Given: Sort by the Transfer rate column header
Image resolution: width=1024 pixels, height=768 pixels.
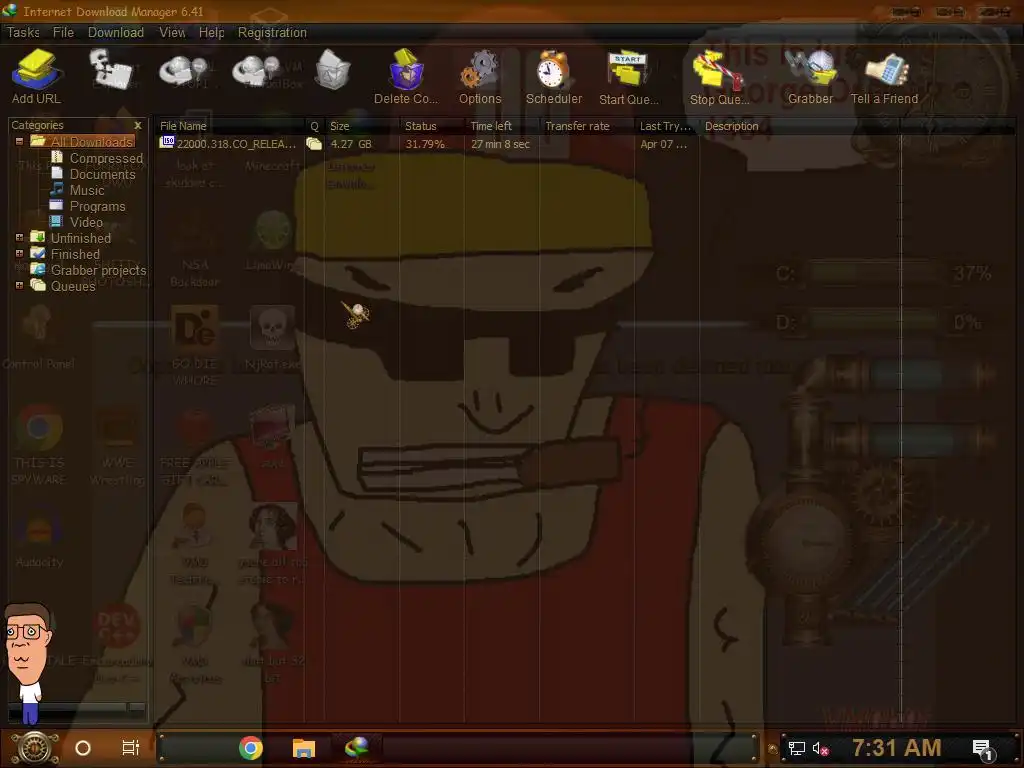Looking at the screenshot, I should click(586, 126).
